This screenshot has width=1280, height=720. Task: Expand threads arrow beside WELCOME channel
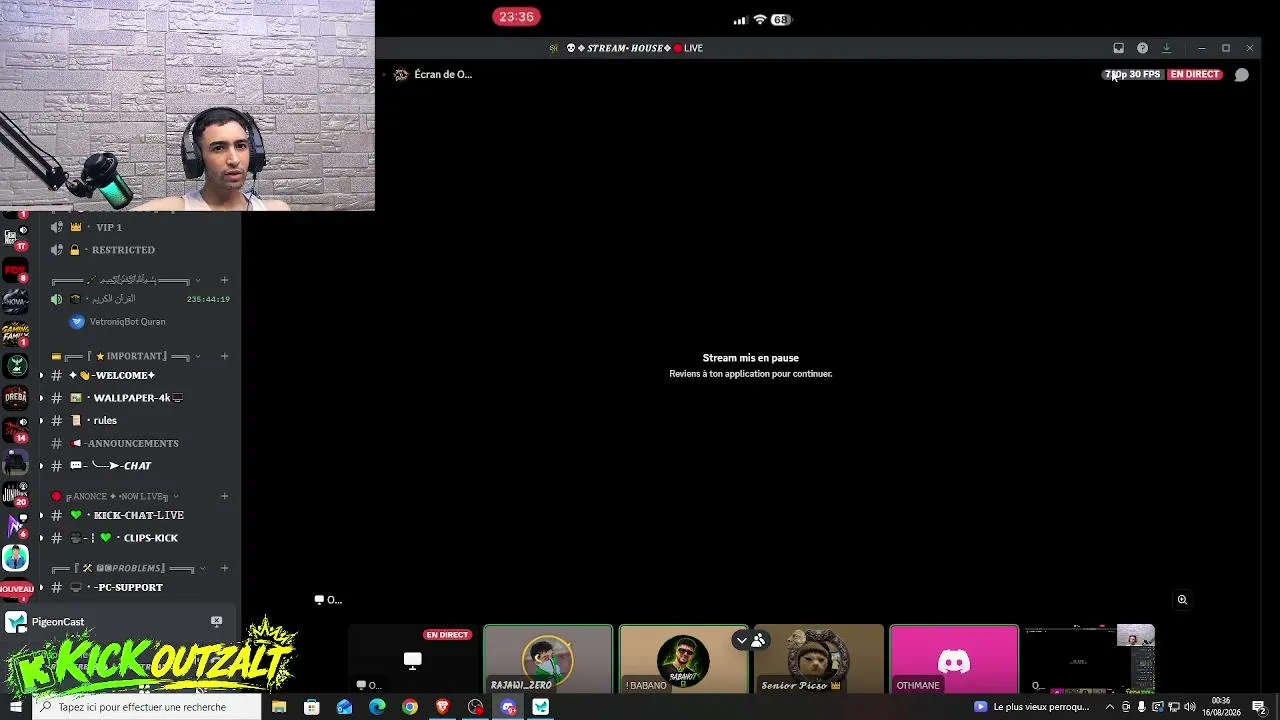tap(41, 375)
